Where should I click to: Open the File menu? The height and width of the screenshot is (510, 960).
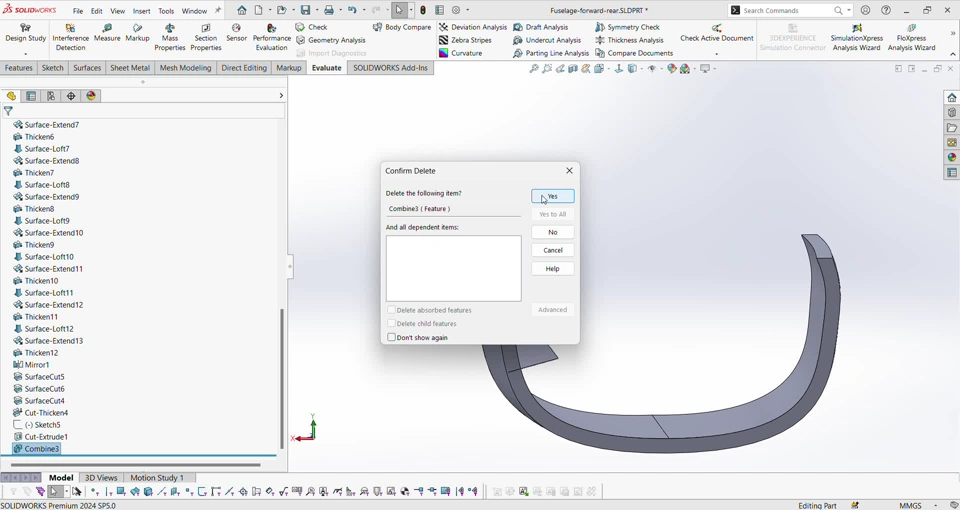78,11
